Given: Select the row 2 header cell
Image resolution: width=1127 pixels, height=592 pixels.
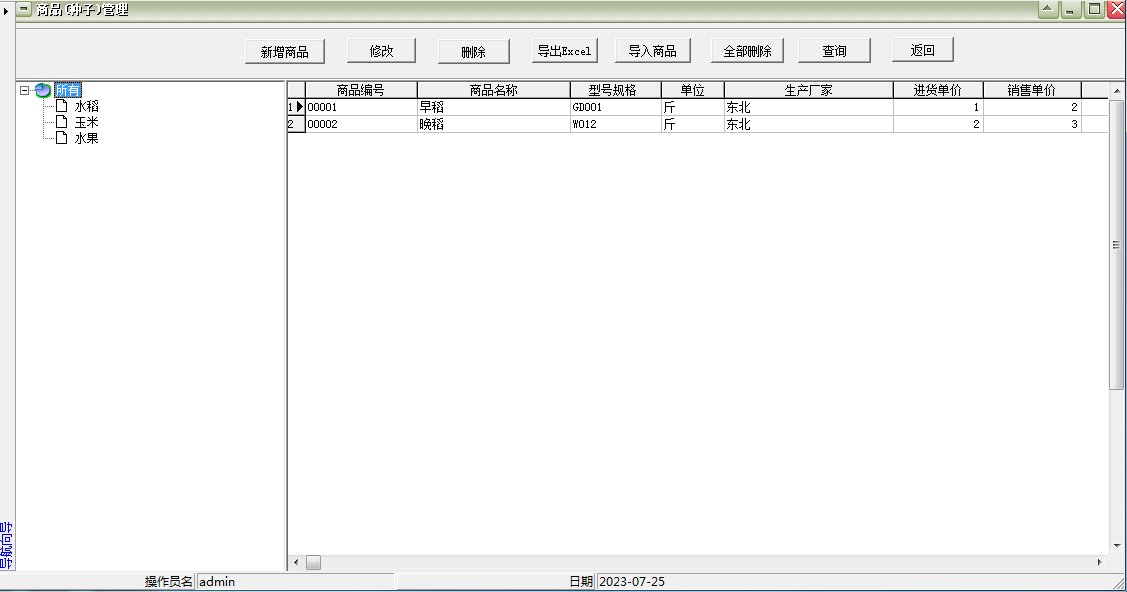Looking at the screenshot, I should (296, 124).
